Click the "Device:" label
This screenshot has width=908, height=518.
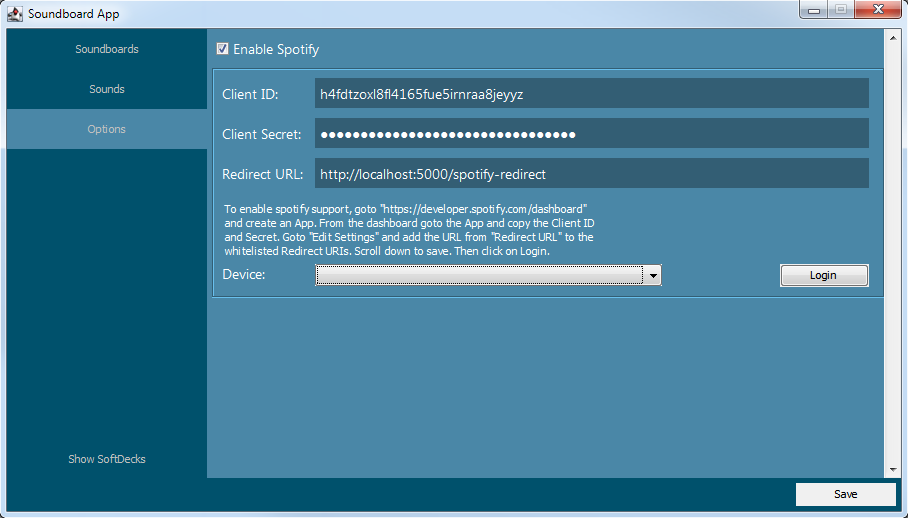(x=244, y=274)
